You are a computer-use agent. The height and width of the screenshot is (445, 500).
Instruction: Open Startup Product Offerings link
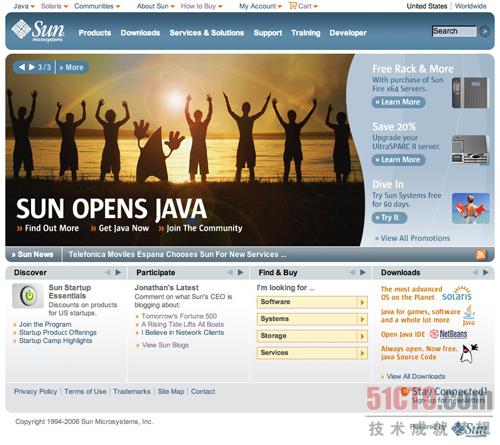click(58, 333)
